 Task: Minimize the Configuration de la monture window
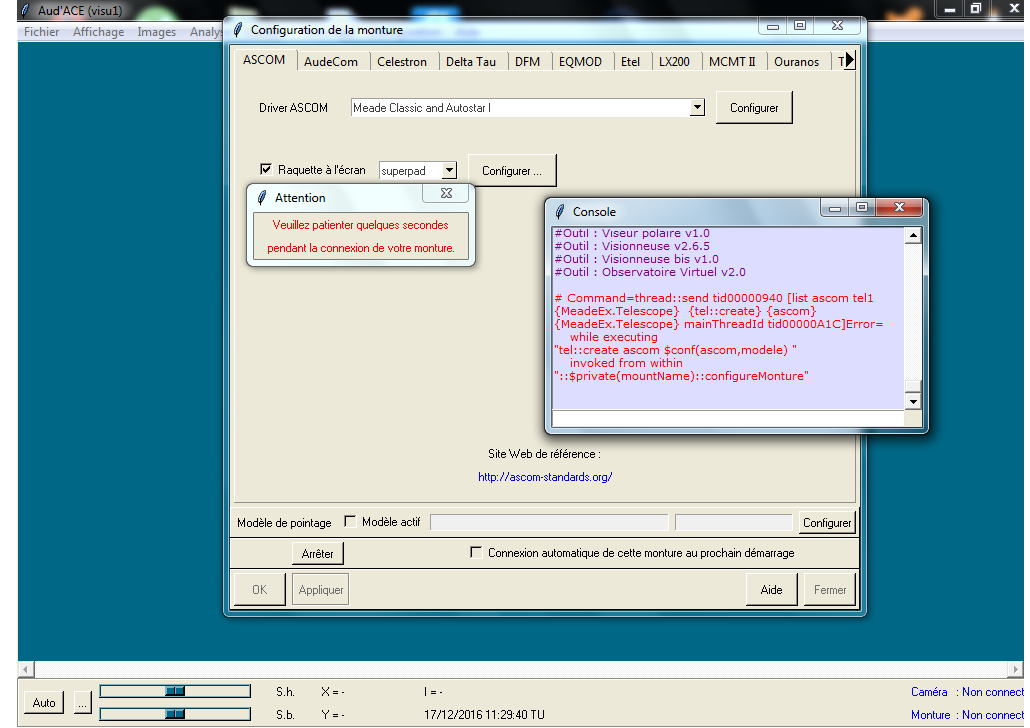tap(772, 26)
